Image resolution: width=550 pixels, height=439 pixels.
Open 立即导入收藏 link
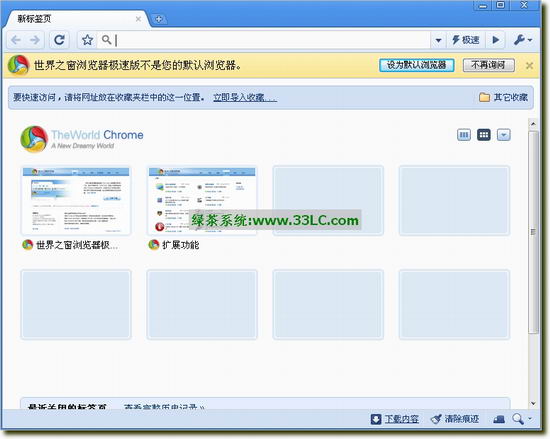click(x=244, y=97)
